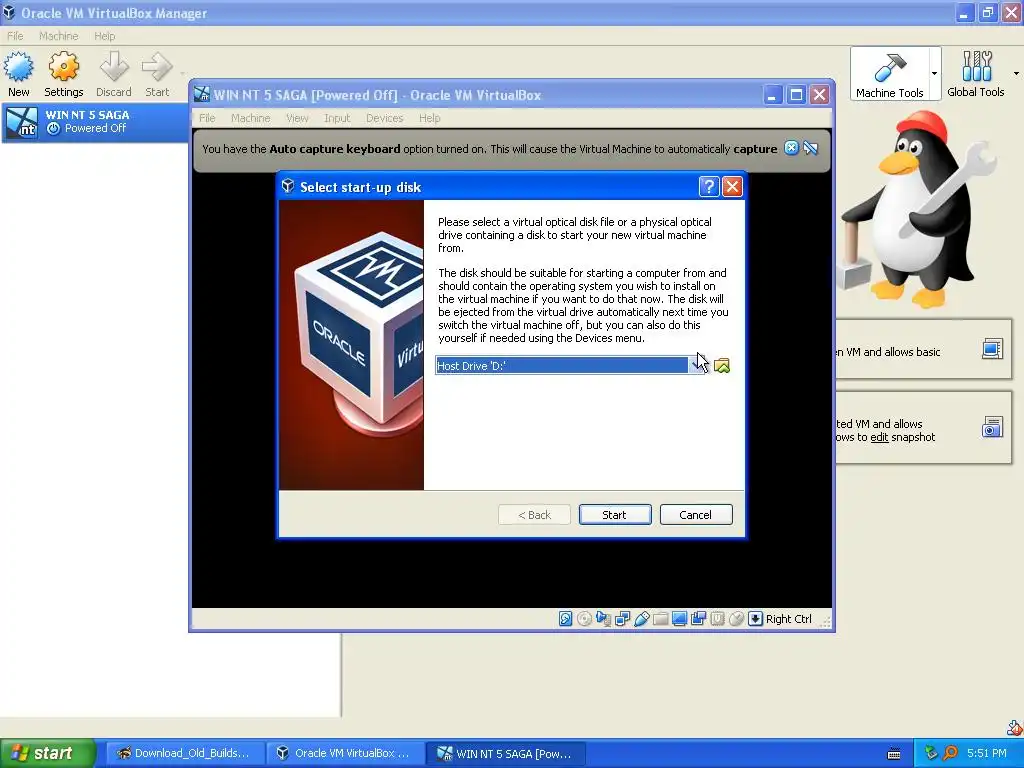Click the display status bar icon
The image size is (1024, 768).
679,619
